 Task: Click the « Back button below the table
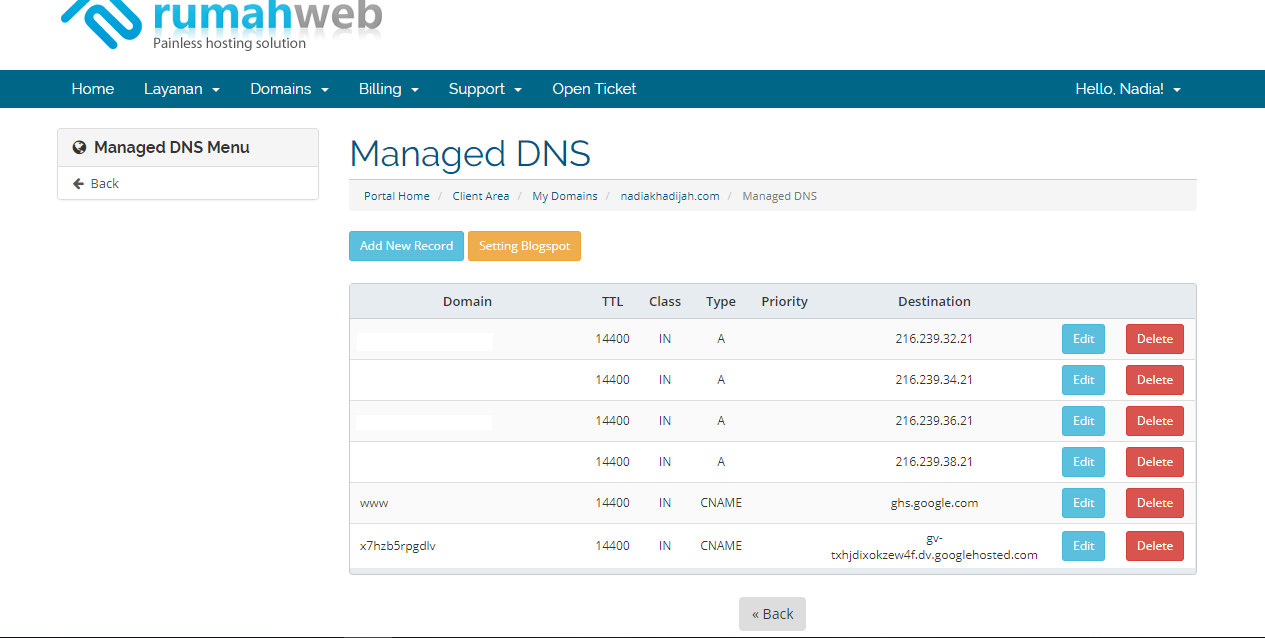pyautogui.click(x=772, y=614)
